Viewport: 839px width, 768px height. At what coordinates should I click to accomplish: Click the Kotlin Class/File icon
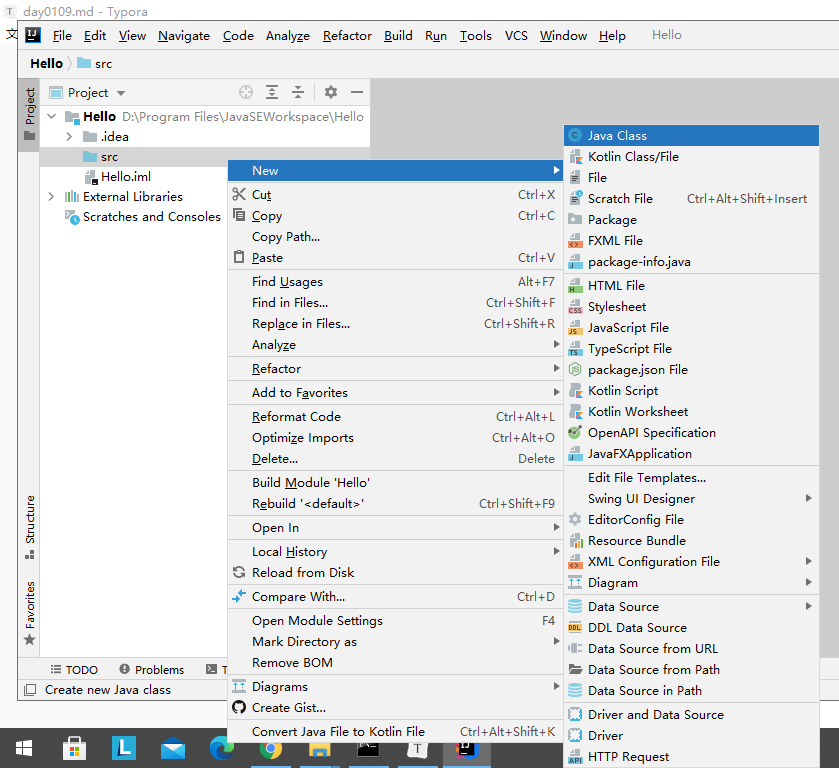(x=575, y=156)
